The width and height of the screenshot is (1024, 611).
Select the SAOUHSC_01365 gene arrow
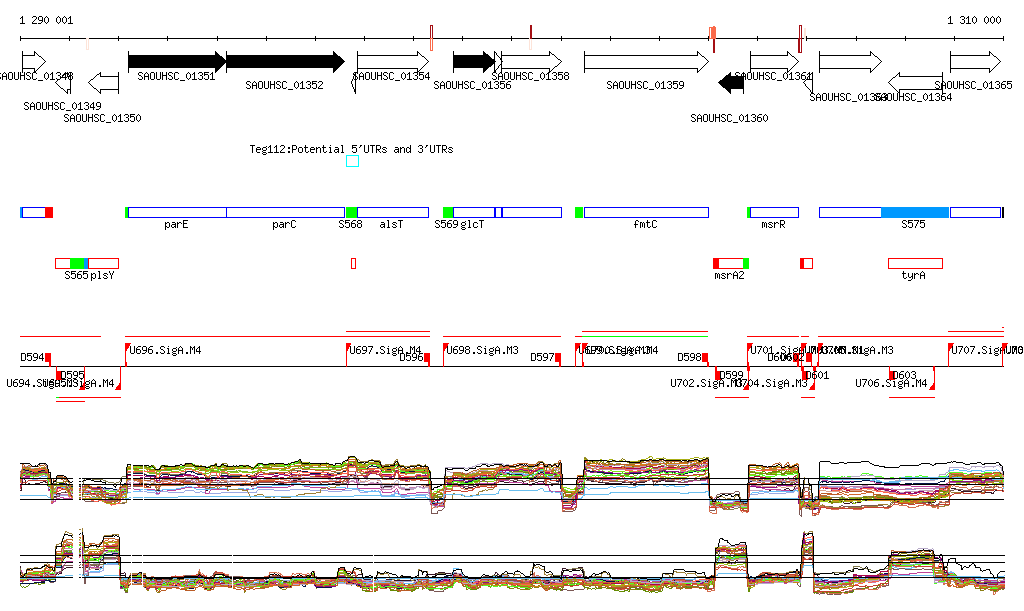tap(975, 62)
